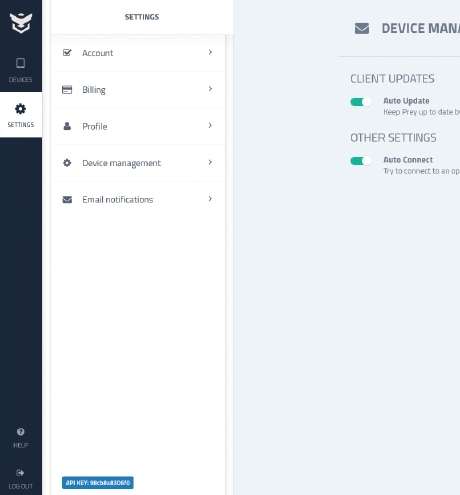This screenshot has width=460, height=495.
Task: Expand the Profile chevron arrow
Action: [210, 125]
